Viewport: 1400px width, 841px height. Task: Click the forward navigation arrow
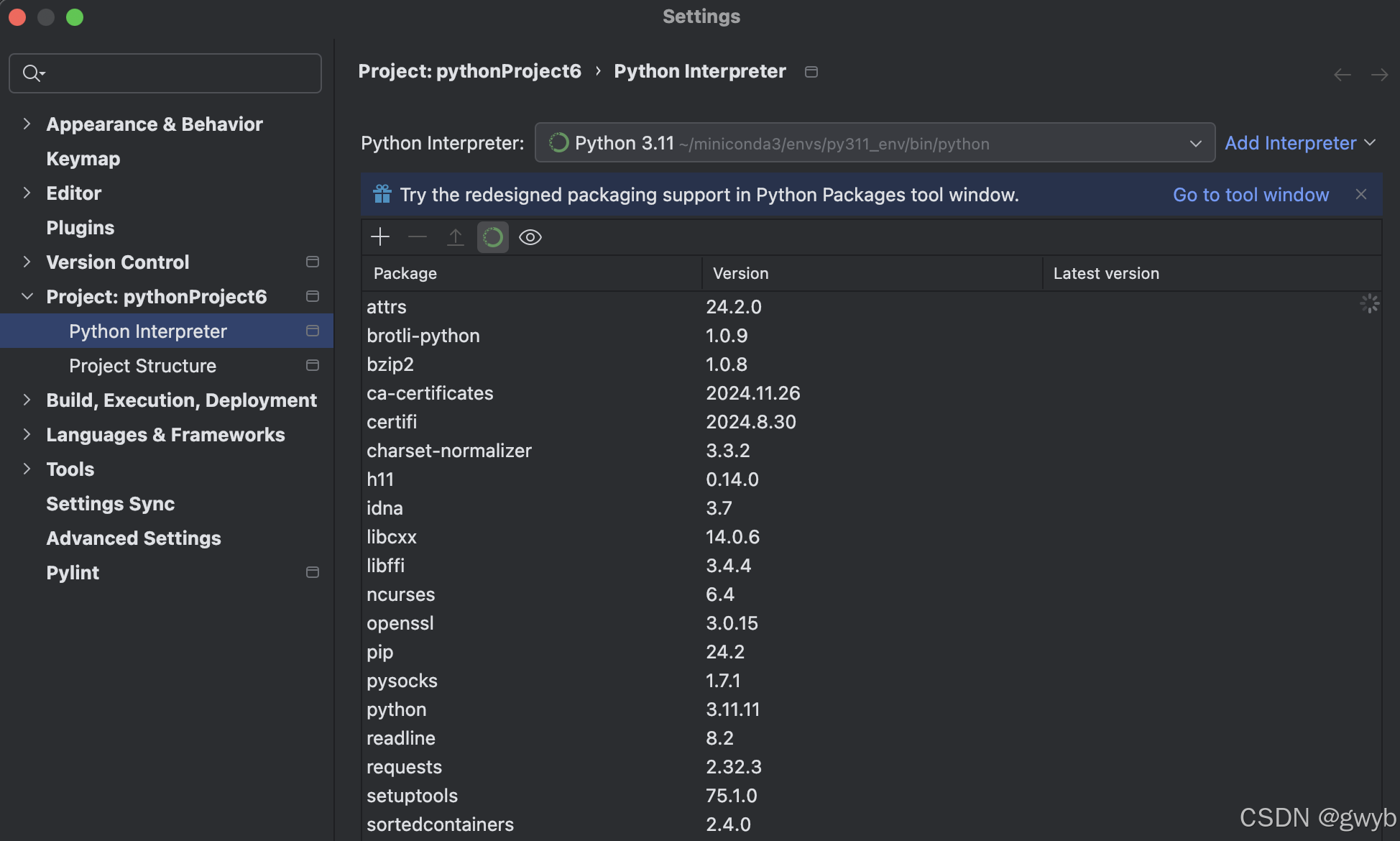coord(1379,75)
